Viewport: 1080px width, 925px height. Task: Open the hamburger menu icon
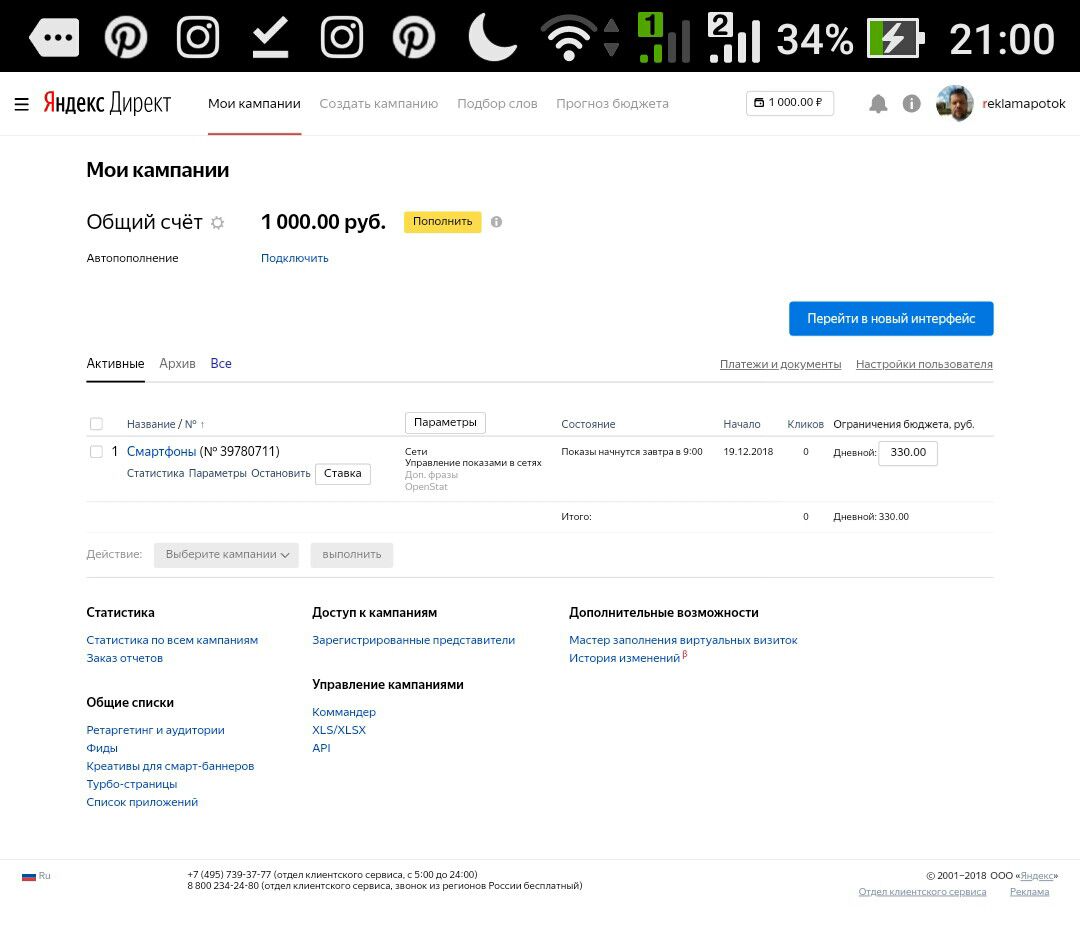click(x=21, y=104)
